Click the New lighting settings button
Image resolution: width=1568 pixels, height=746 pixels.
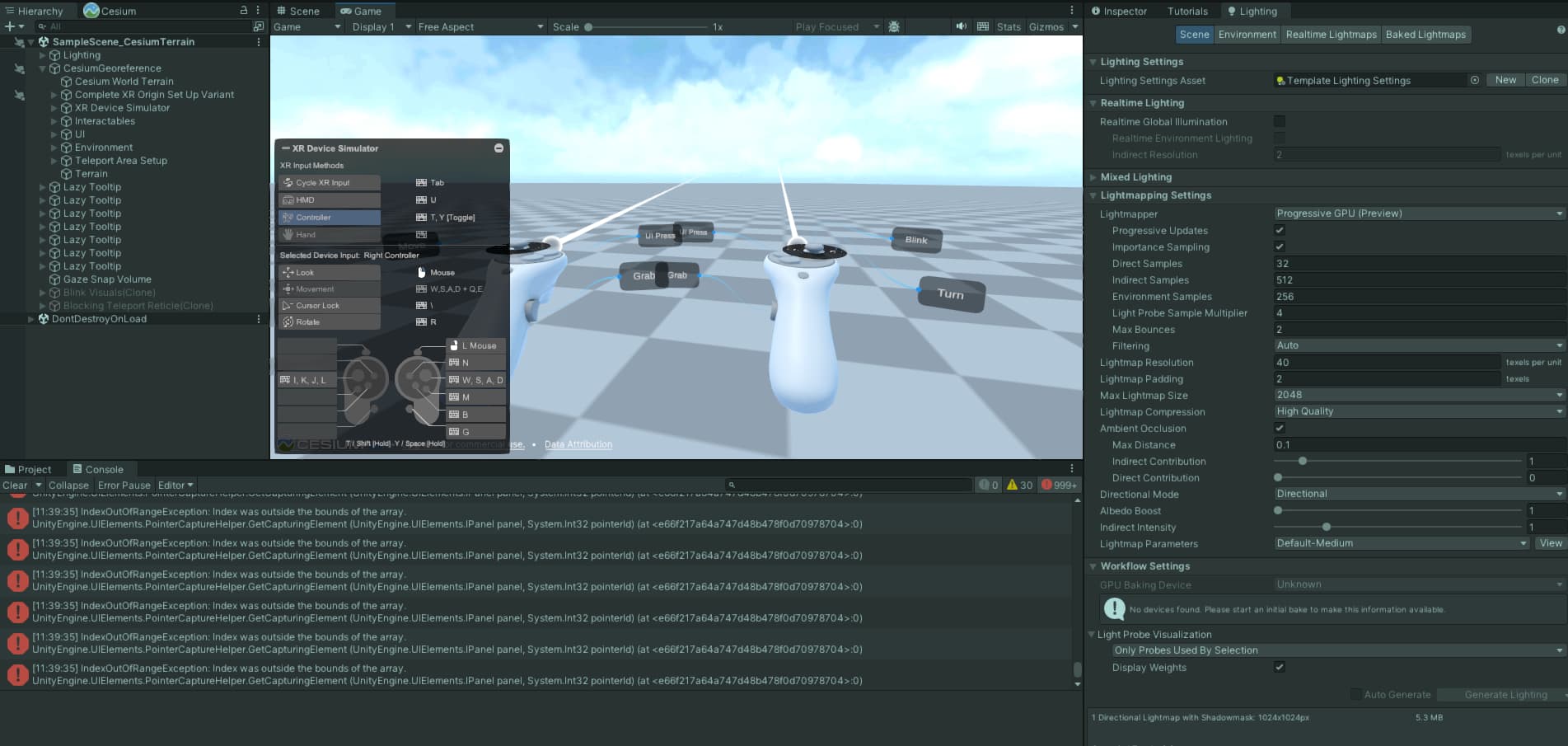click(1505, 80)
